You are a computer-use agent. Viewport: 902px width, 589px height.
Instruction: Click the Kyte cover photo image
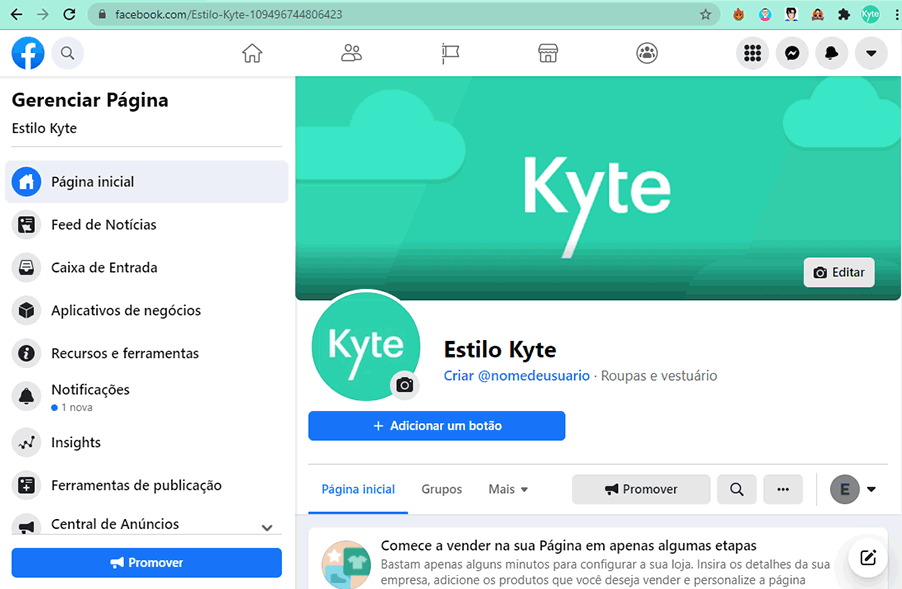pyautogui.click(x=598, y=188)
